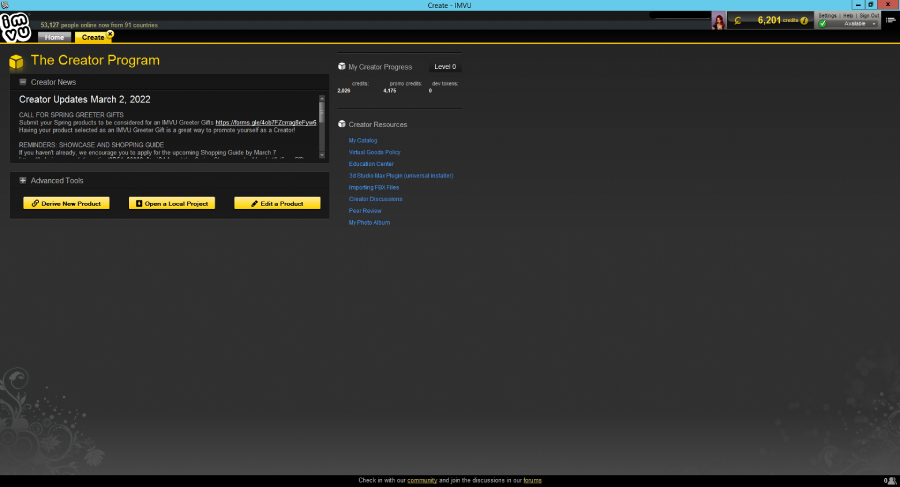
Task: Open the credits info icon
Action: (x=804, y=21)
